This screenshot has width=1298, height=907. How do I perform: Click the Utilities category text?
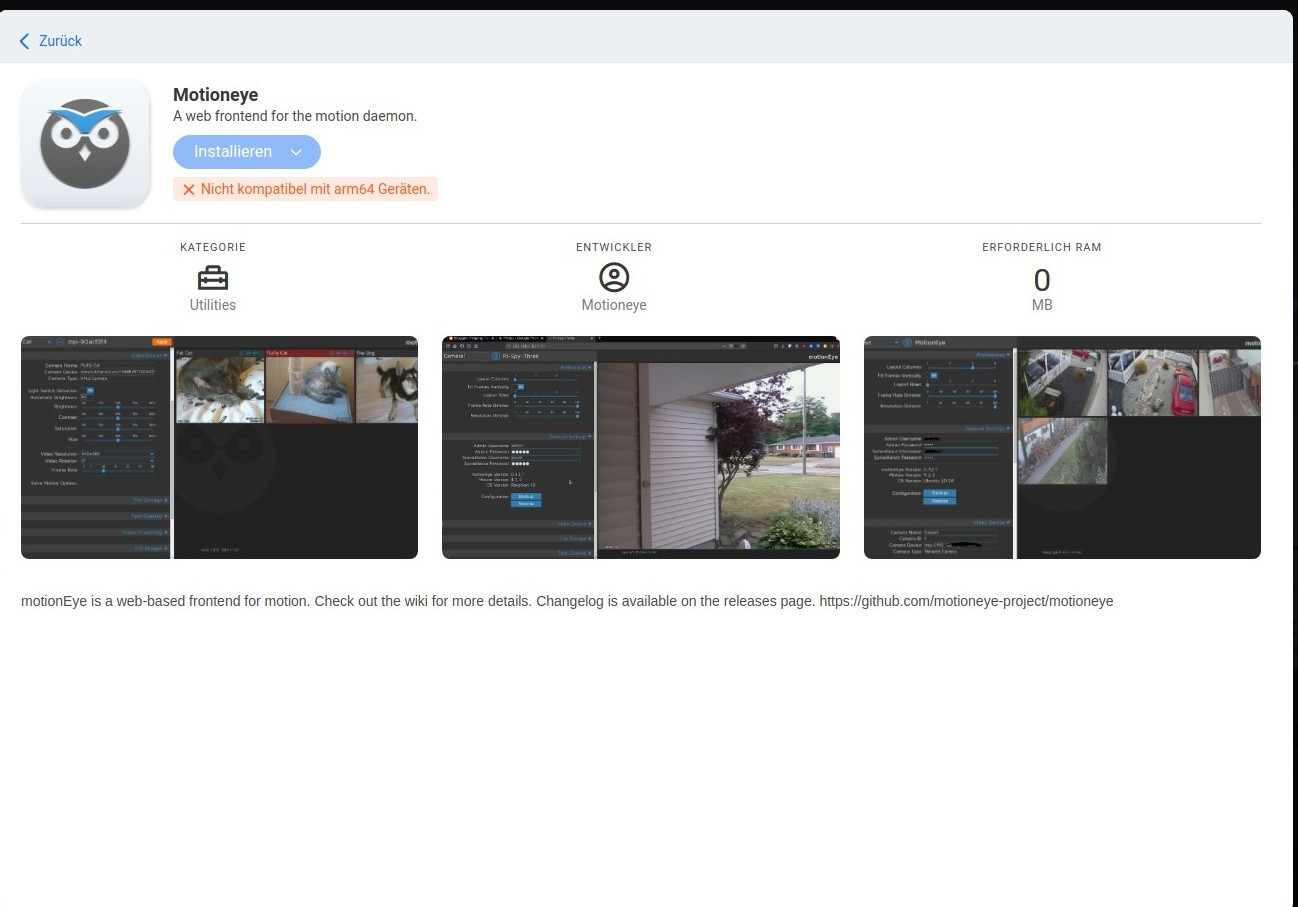(x=213, y=305)
